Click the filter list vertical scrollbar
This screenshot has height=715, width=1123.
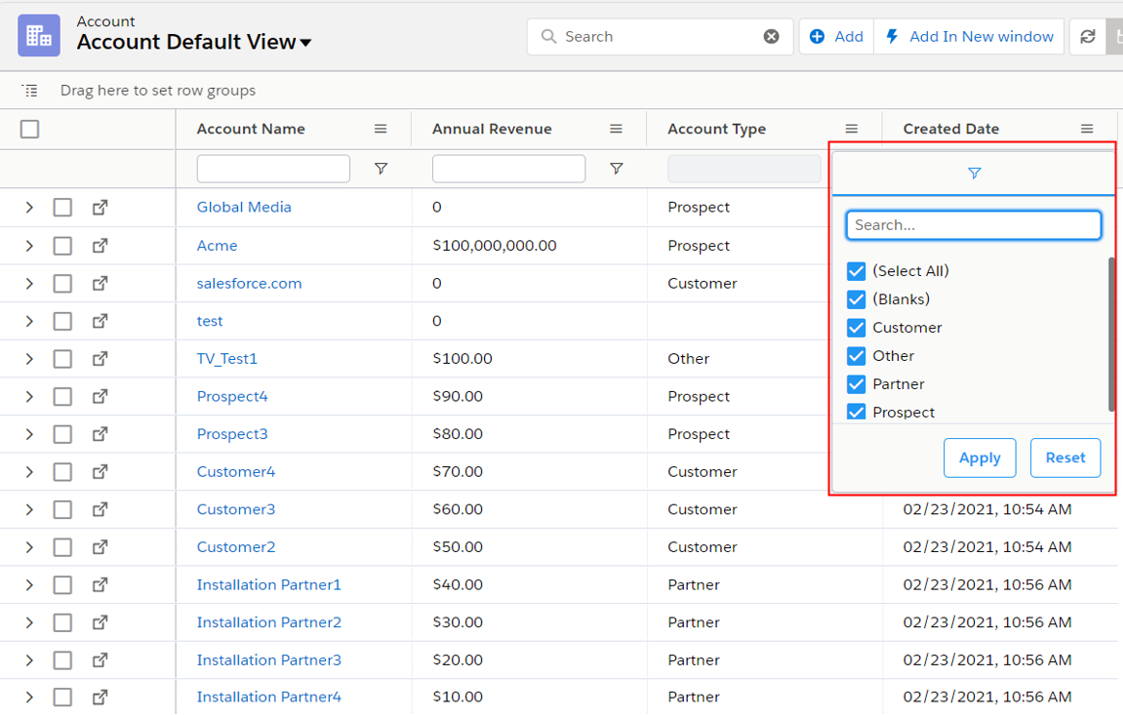(1111, 333)
